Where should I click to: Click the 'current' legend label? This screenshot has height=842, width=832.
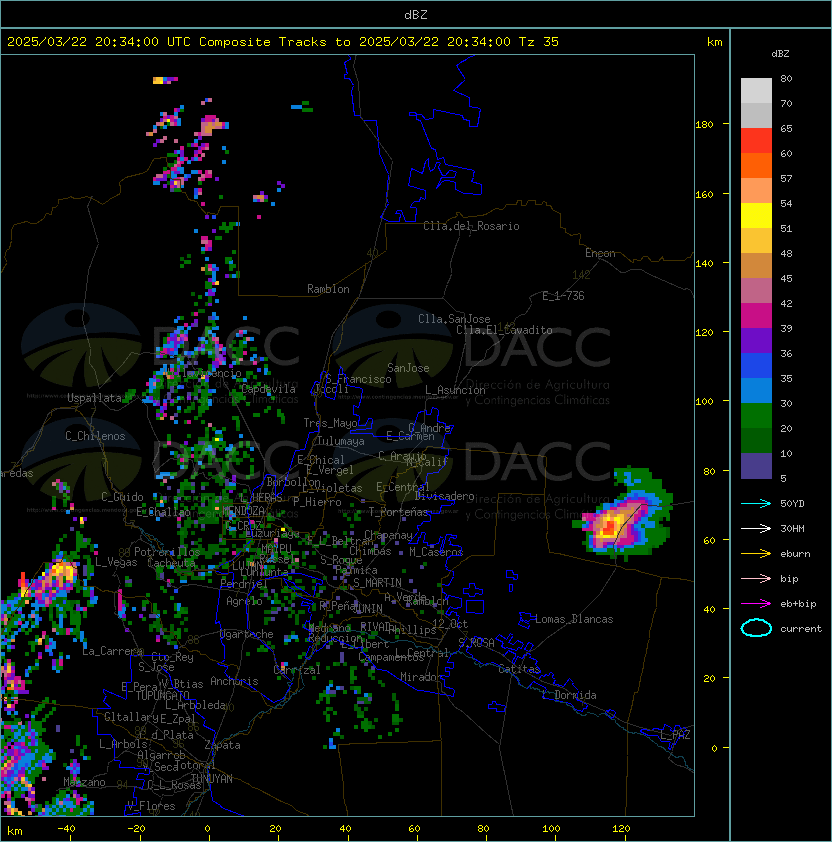801,629
